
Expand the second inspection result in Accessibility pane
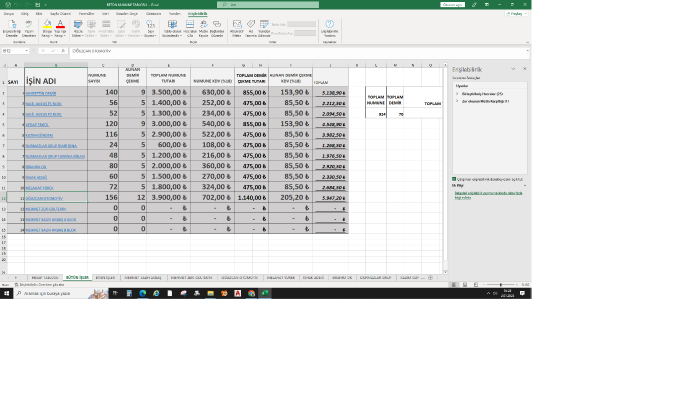(457, 101)
